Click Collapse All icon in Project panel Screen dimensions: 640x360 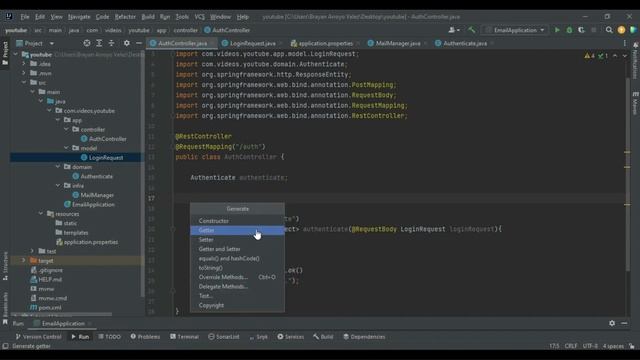[111, 43]
